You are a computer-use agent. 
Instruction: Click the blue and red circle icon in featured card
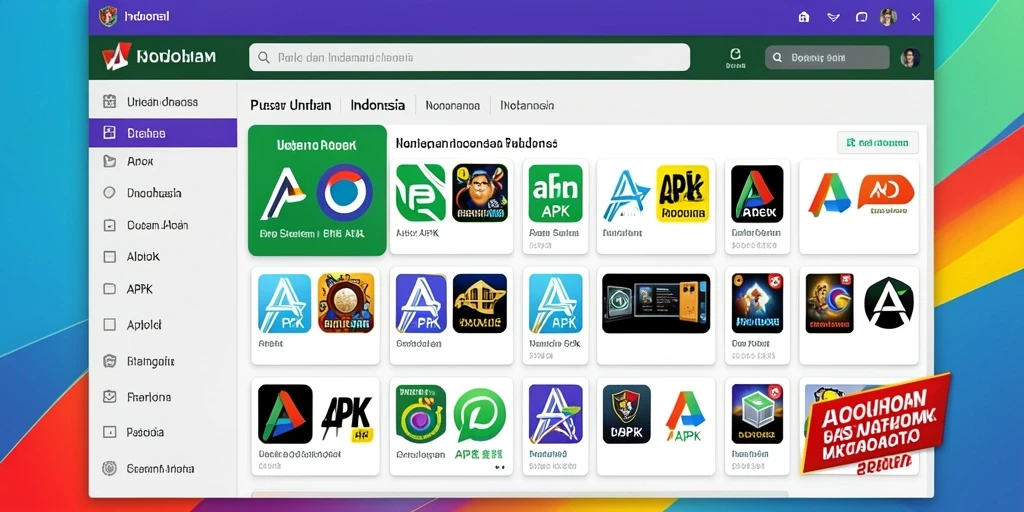click(x=345, y=192)
